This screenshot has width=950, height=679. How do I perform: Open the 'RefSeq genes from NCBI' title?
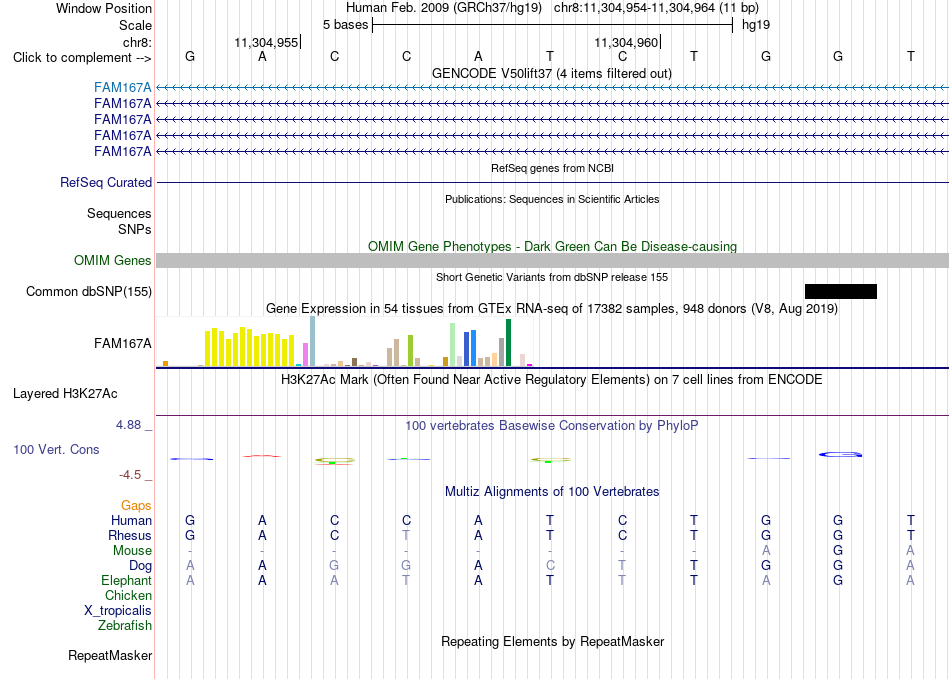(552, 168)
